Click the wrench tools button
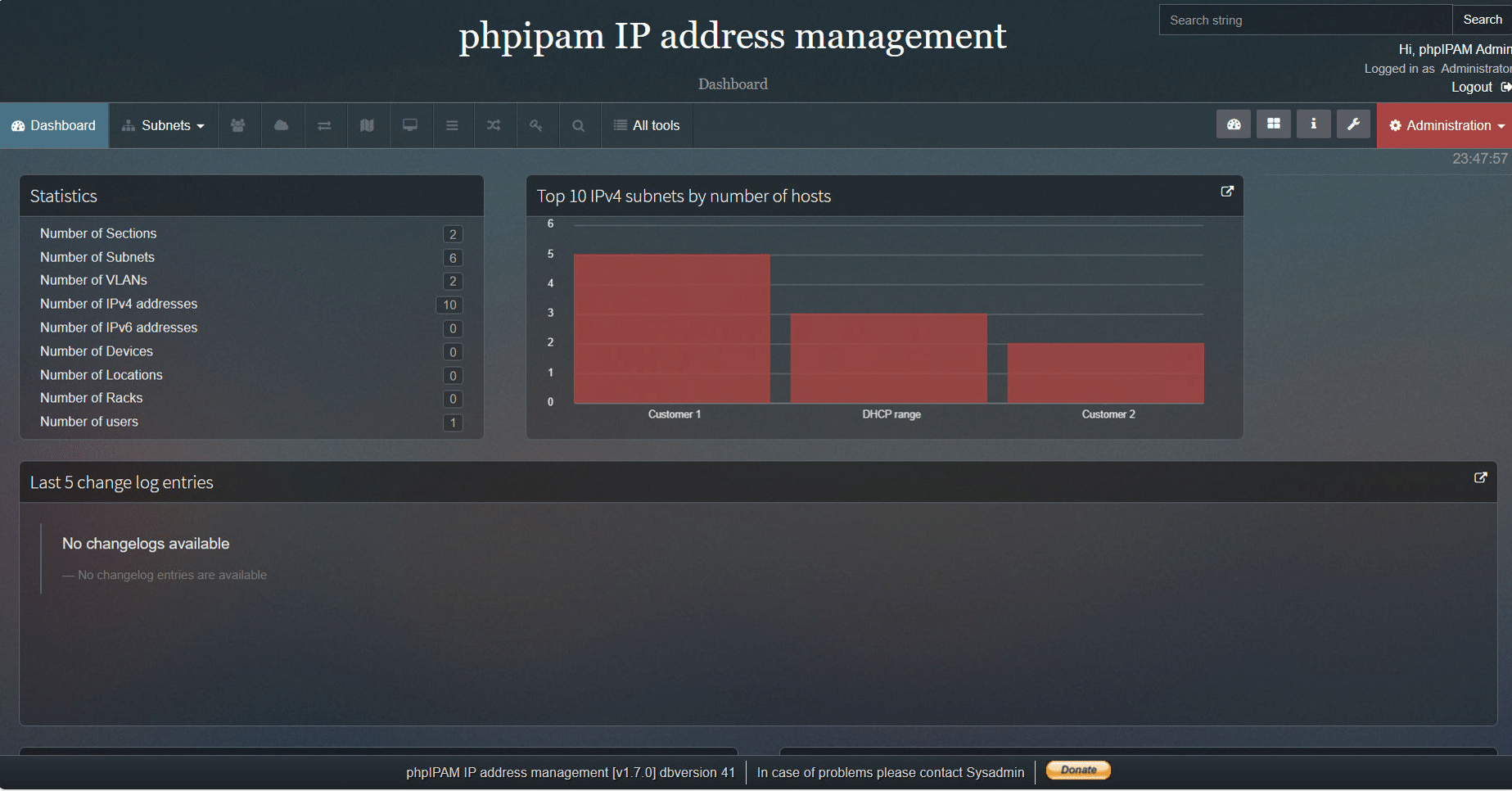 coord(1354,124)
